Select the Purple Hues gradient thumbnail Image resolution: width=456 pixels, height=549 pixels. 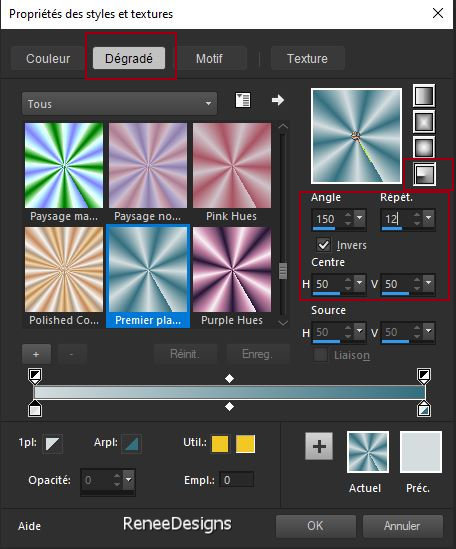point(232,277)
